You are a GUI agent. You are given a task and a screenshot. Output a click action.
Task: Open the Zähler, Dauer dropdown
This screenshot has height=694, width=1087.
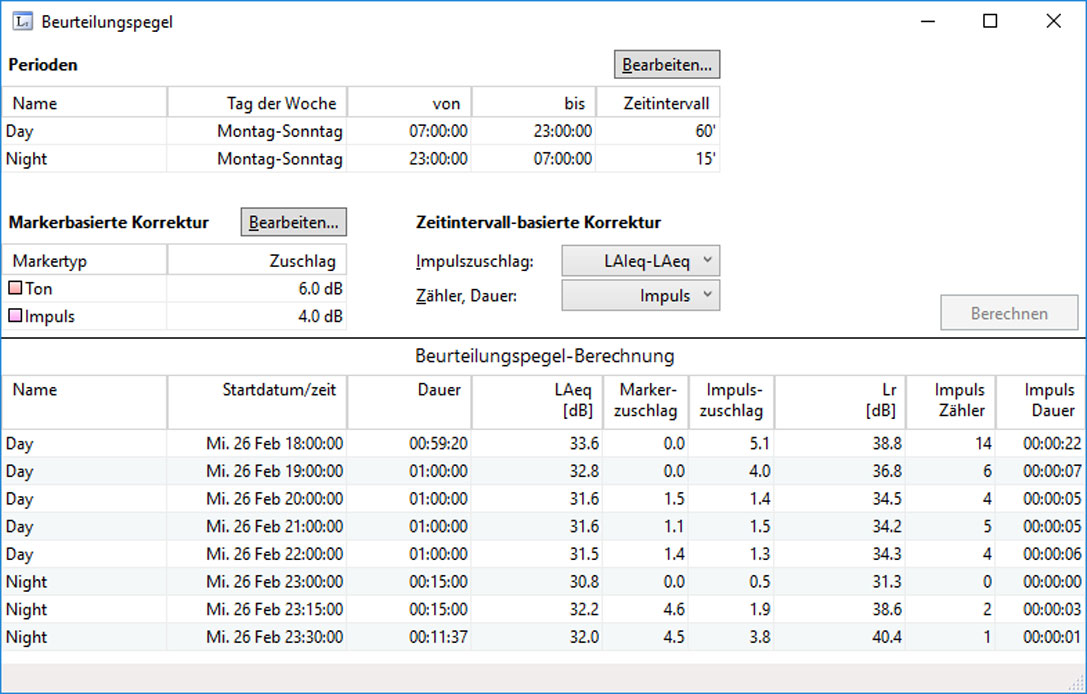[x=640, y=295]
